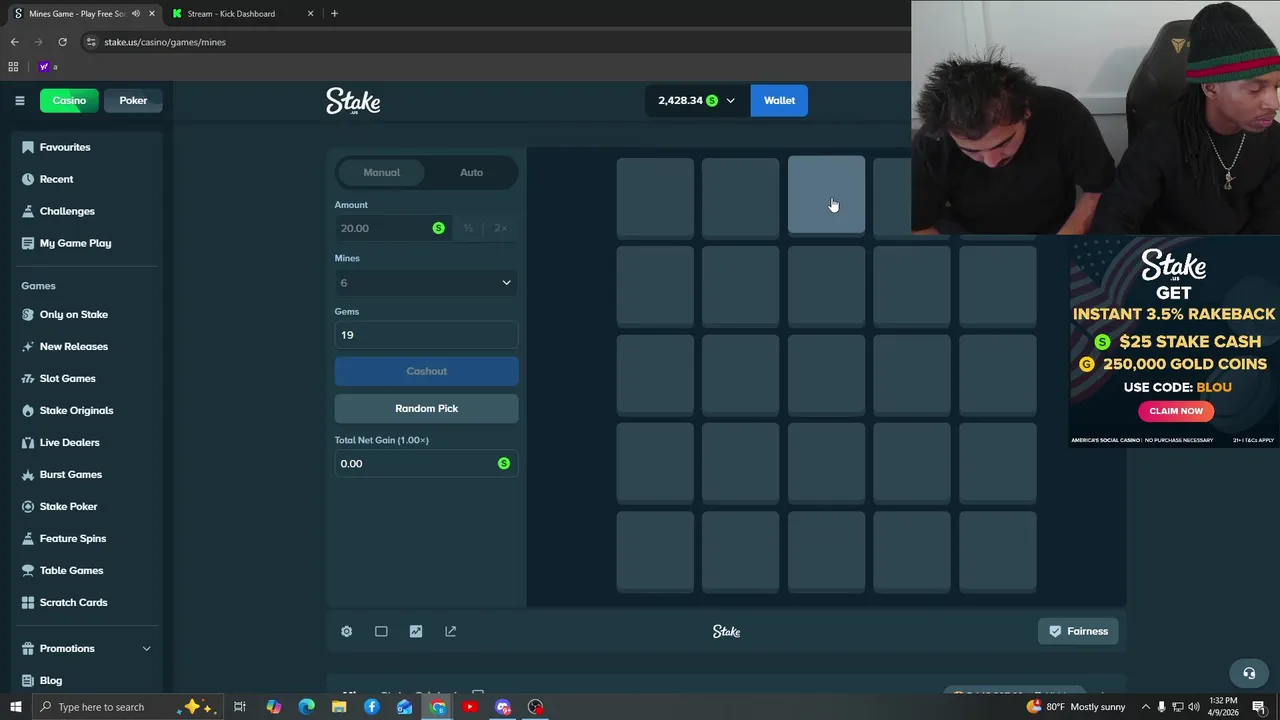Image resolution: width=1280 pixels, height=720 pixels.
Task: Switch to Casino mode
Action: [69, 100]
